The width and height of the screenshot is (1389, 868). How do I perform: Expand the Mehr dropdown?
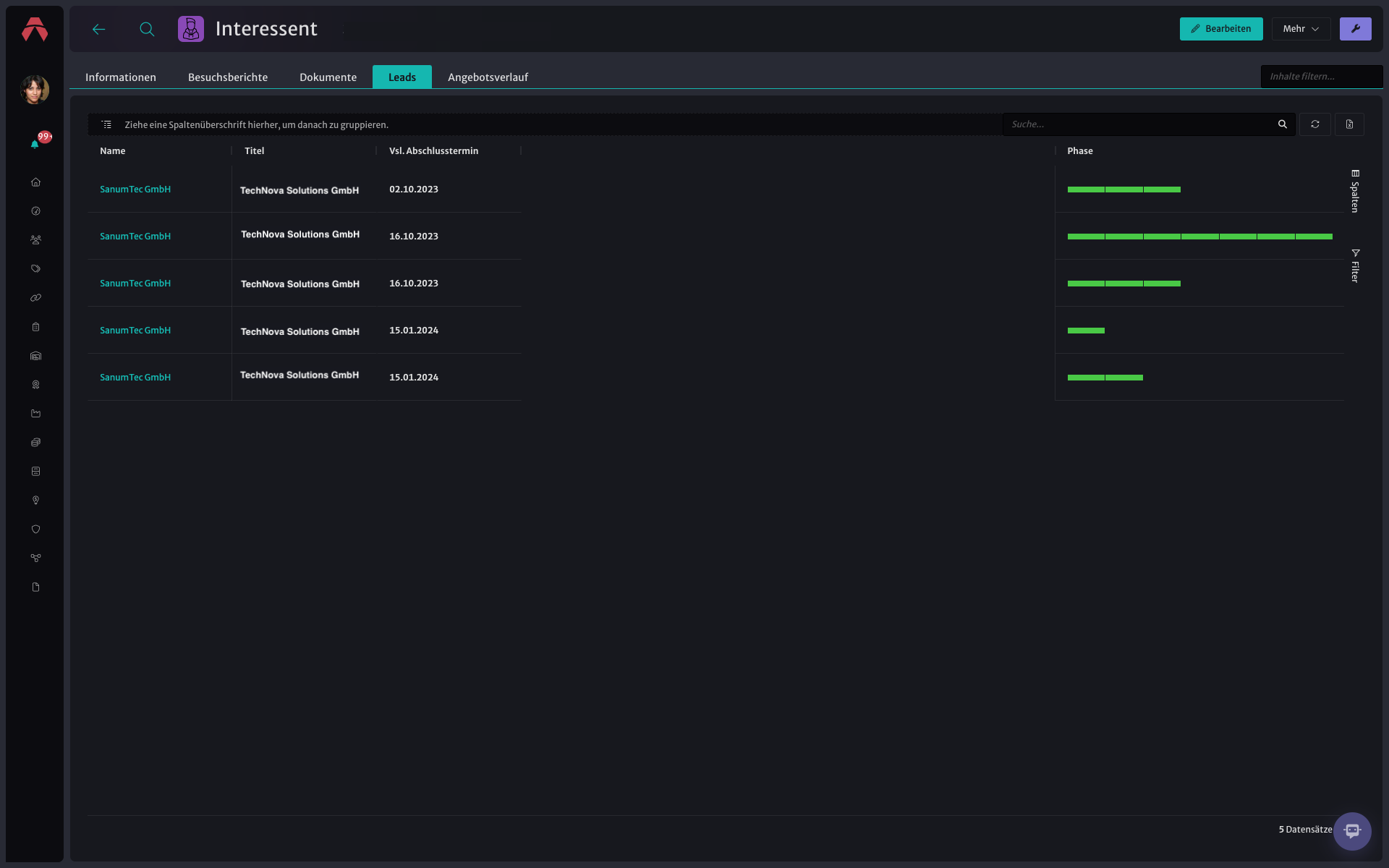1301,29
